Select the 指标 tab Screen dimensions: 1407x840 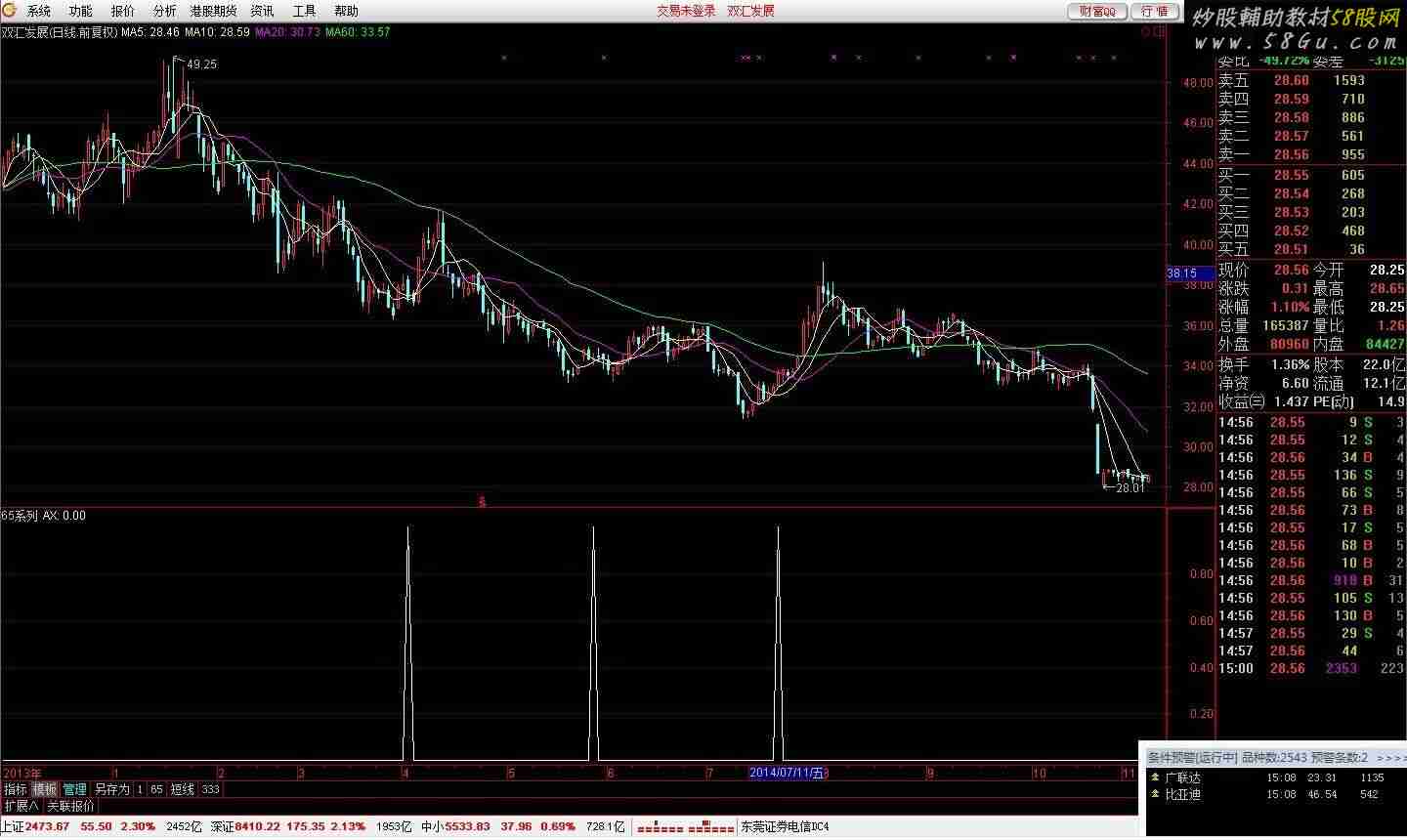point(16,789)
